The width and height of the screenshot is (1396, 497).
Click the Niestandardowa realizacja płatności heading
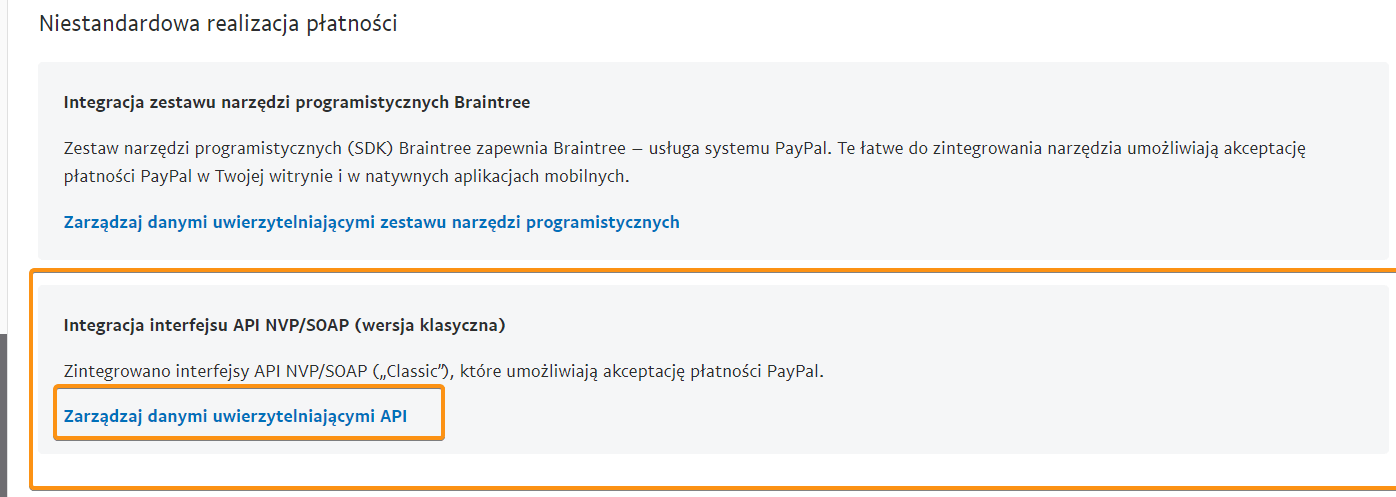(x=218, y=24)
